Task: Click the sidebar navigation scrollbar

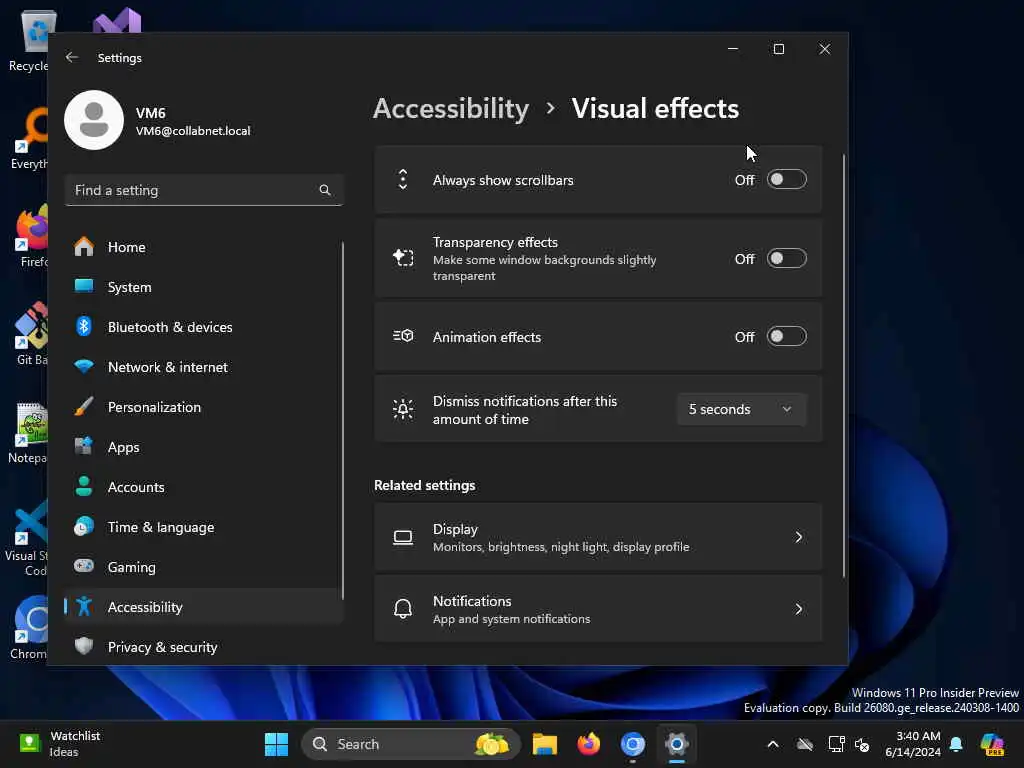Action: coord(342,420)
